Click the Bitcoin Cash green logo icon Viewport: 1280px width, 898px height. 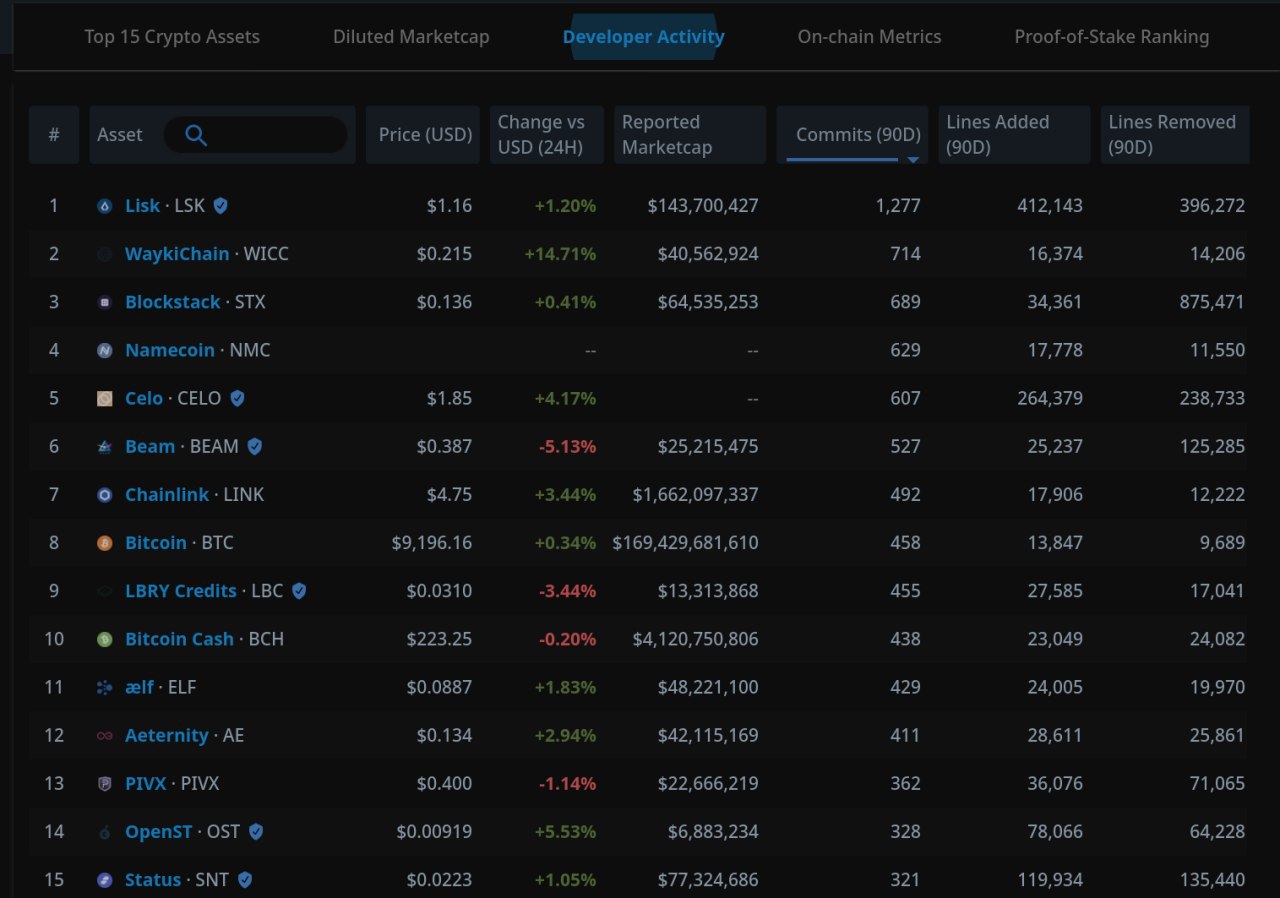click(x=105, y=639)
